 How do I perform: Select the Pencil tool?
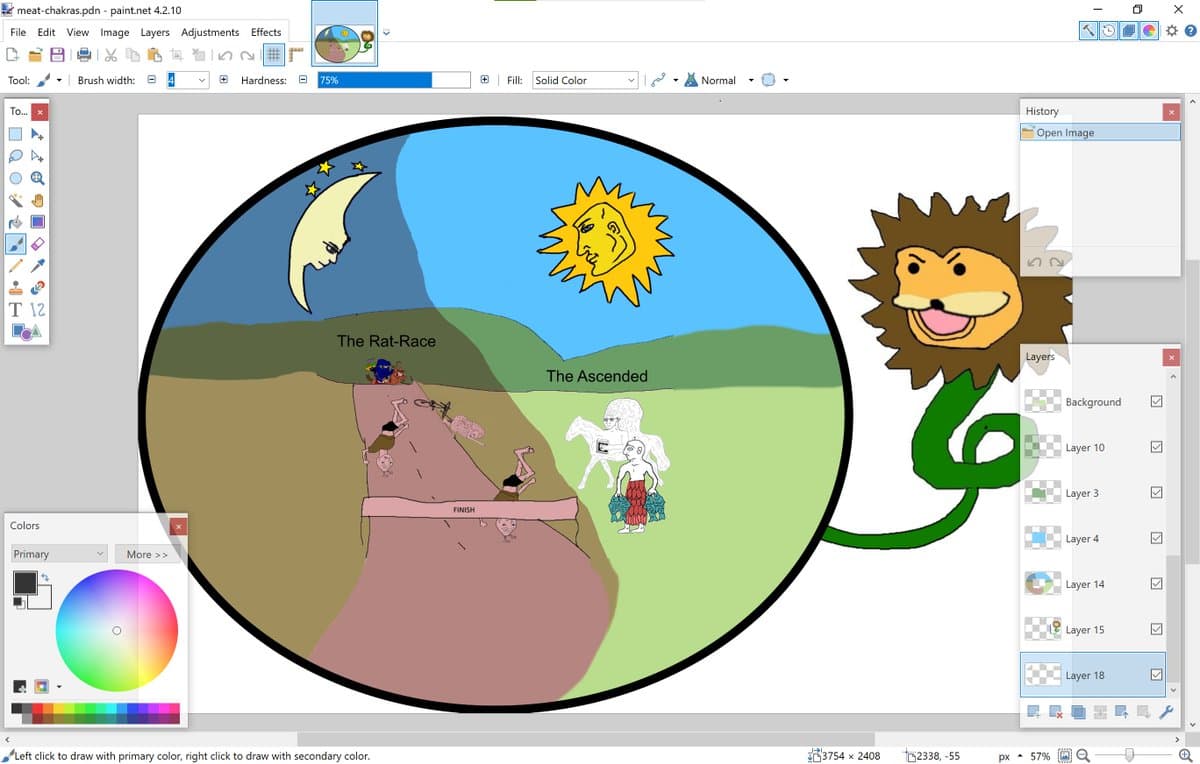[16, 266]
